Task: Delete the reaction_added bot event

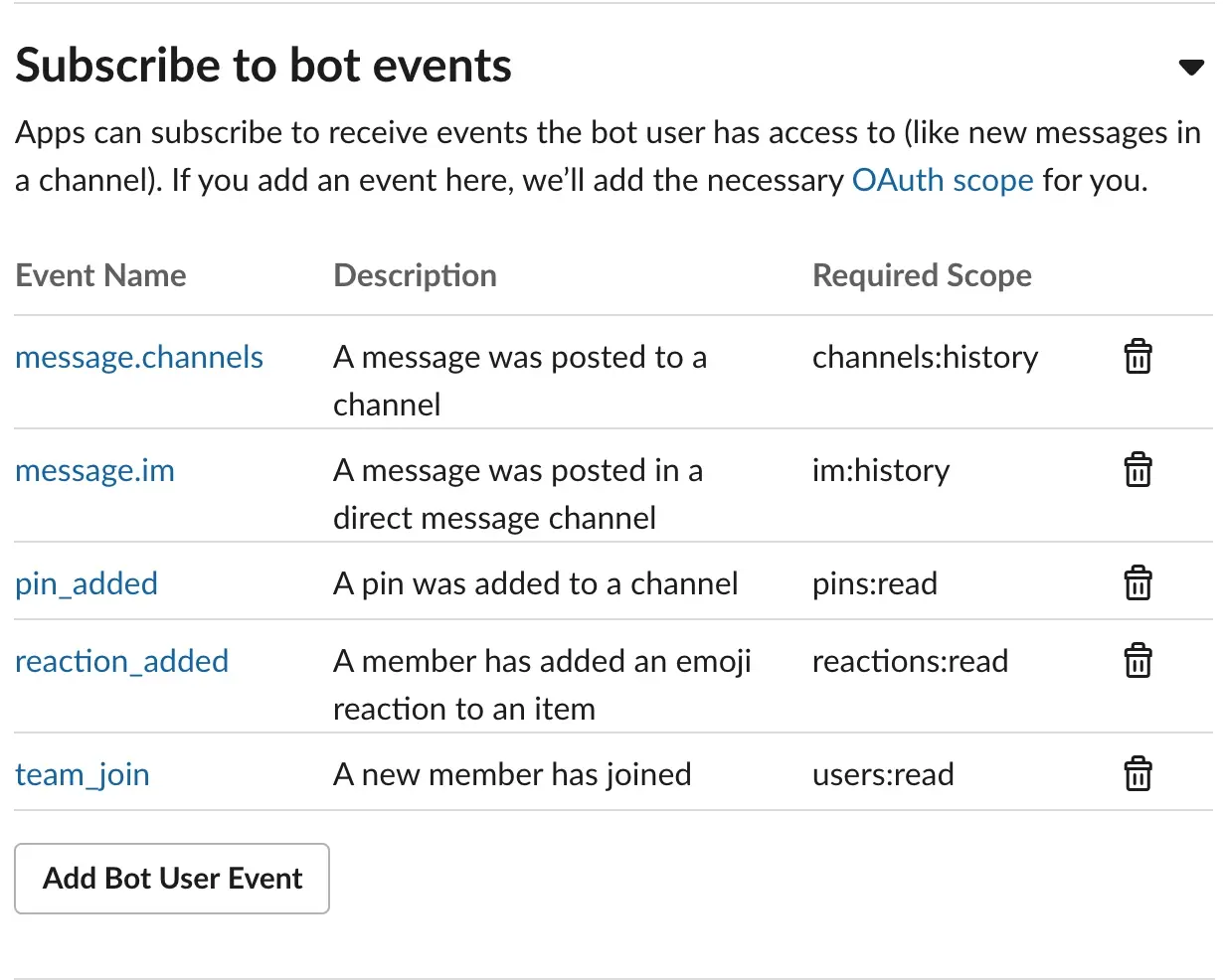Action: [1137, 661]
